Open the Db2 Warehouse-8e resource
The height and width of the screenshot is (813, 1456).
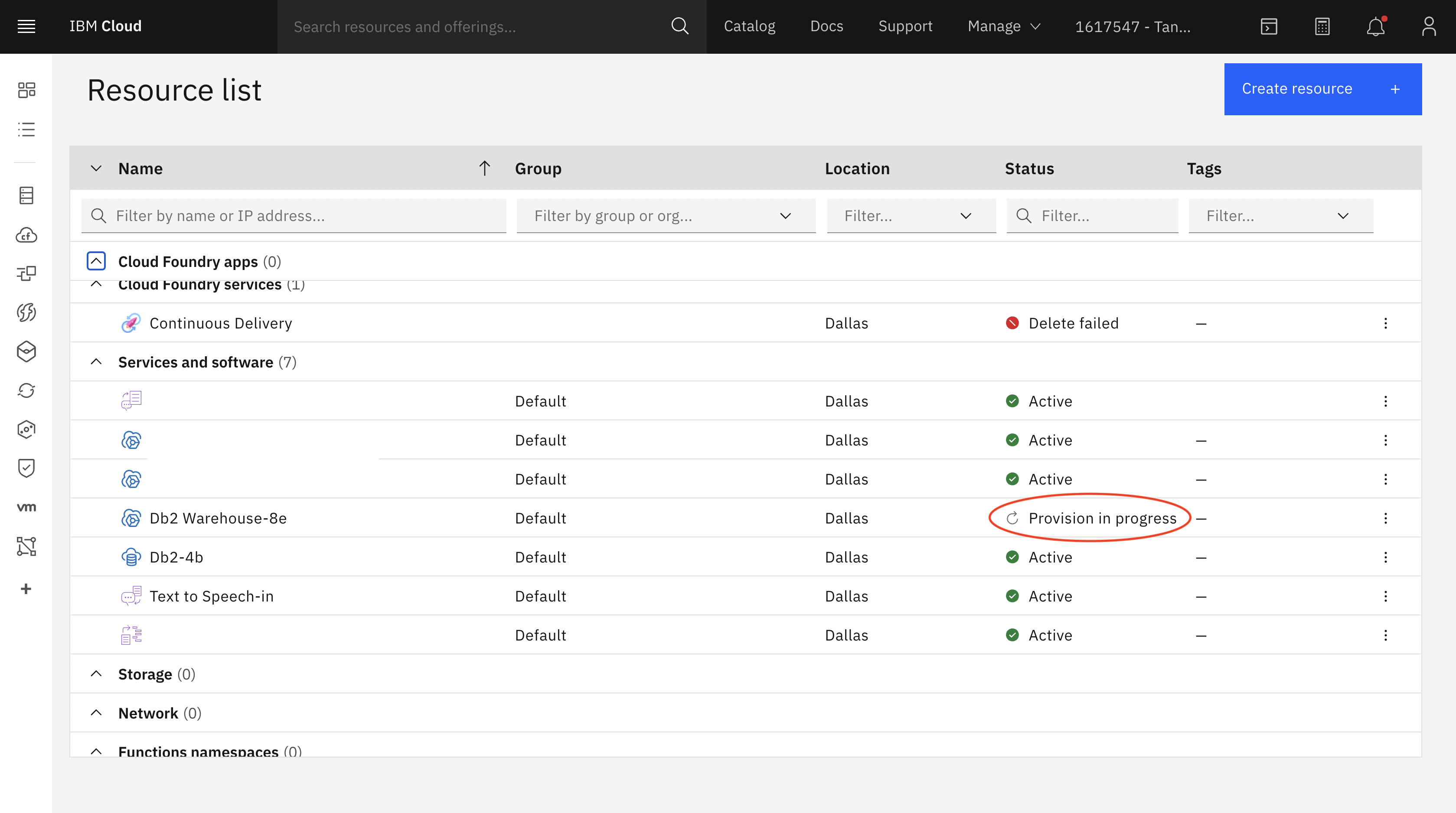point(218,518)
